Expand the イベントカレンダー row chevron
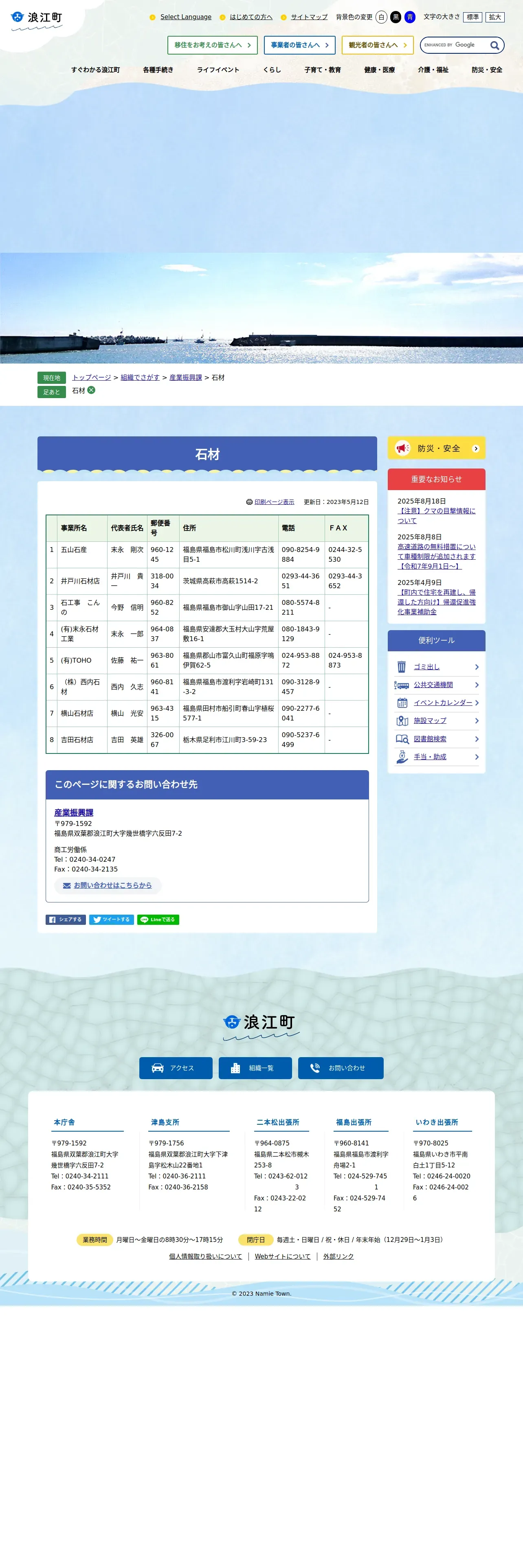Viewport: 523px width, 1568px height. [477, 703]
